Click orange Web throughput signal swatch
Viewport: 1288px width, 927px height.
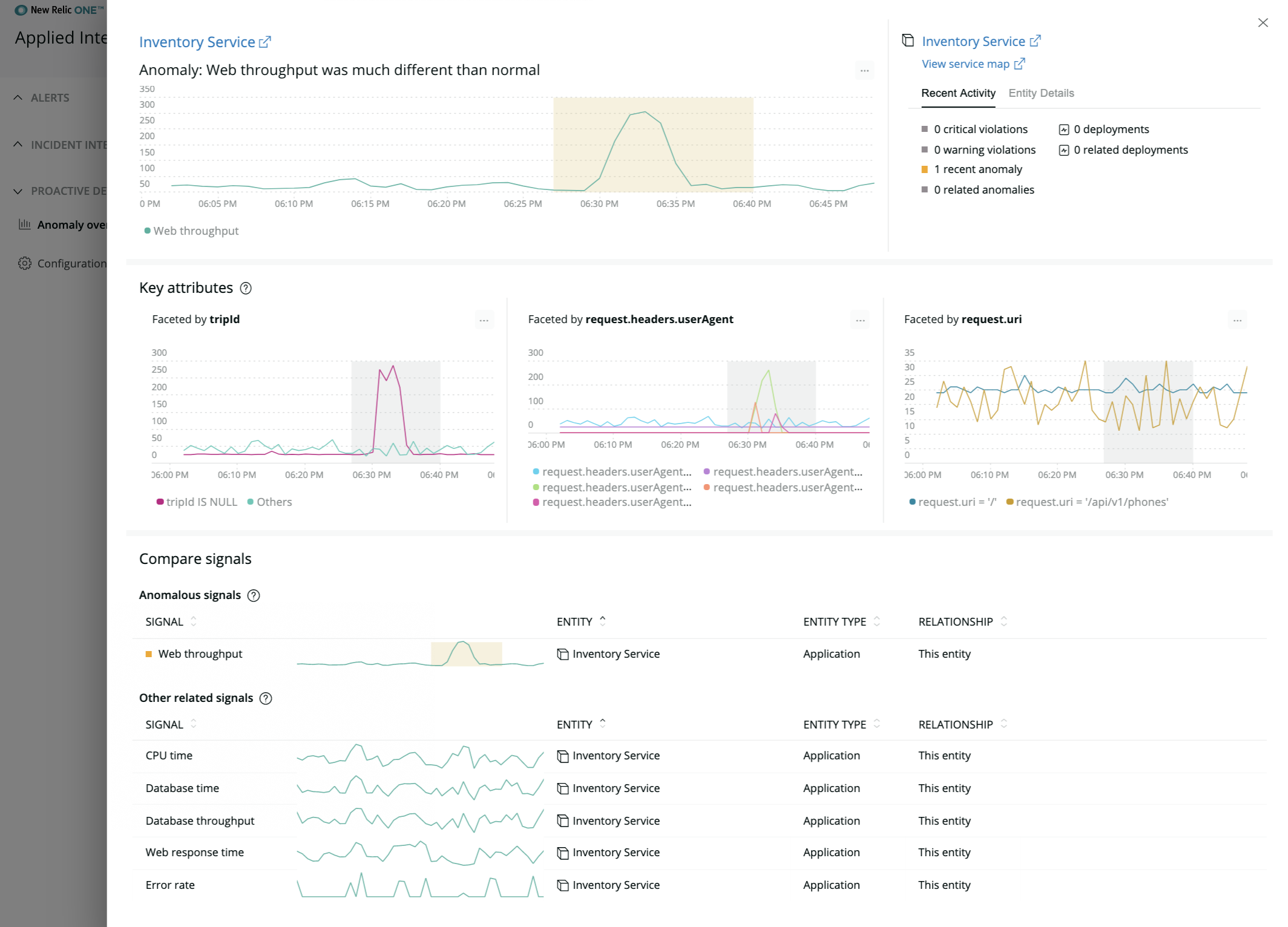pyautogui.click(x=148, y=654)
